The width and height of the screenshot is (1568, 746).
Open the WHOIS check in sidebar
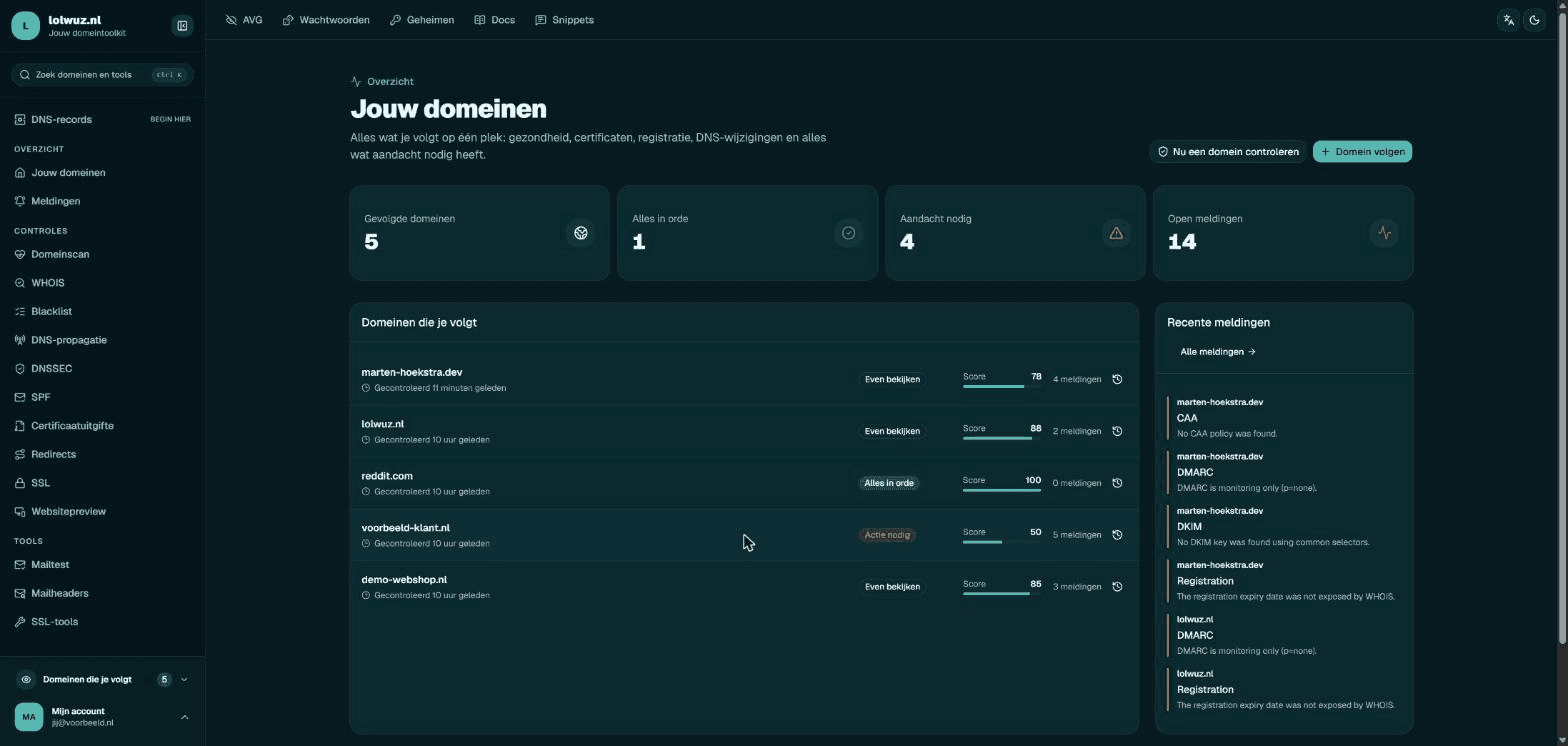tap(102, 283)
